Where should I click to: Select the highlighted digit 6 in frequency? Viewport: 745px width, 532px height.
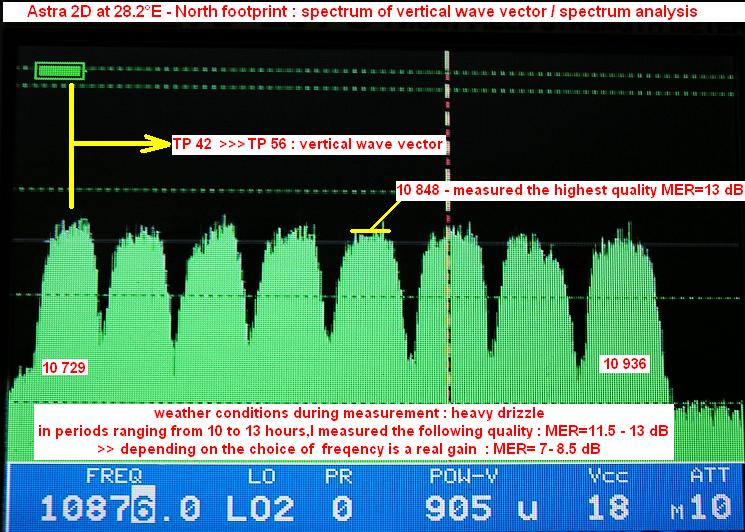tap(140, 508)
